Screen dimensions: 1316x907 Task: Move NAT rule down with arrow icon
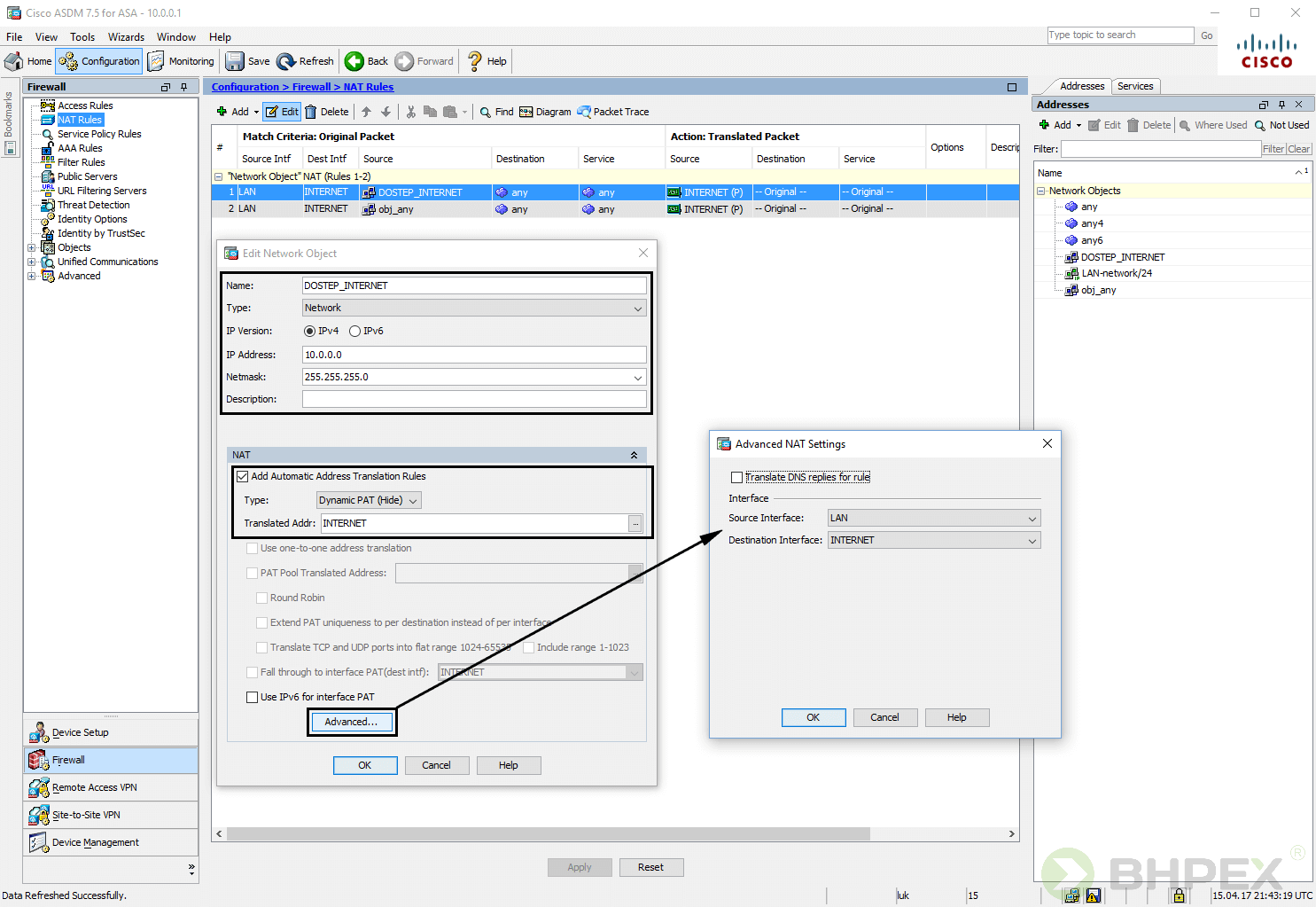385,112
